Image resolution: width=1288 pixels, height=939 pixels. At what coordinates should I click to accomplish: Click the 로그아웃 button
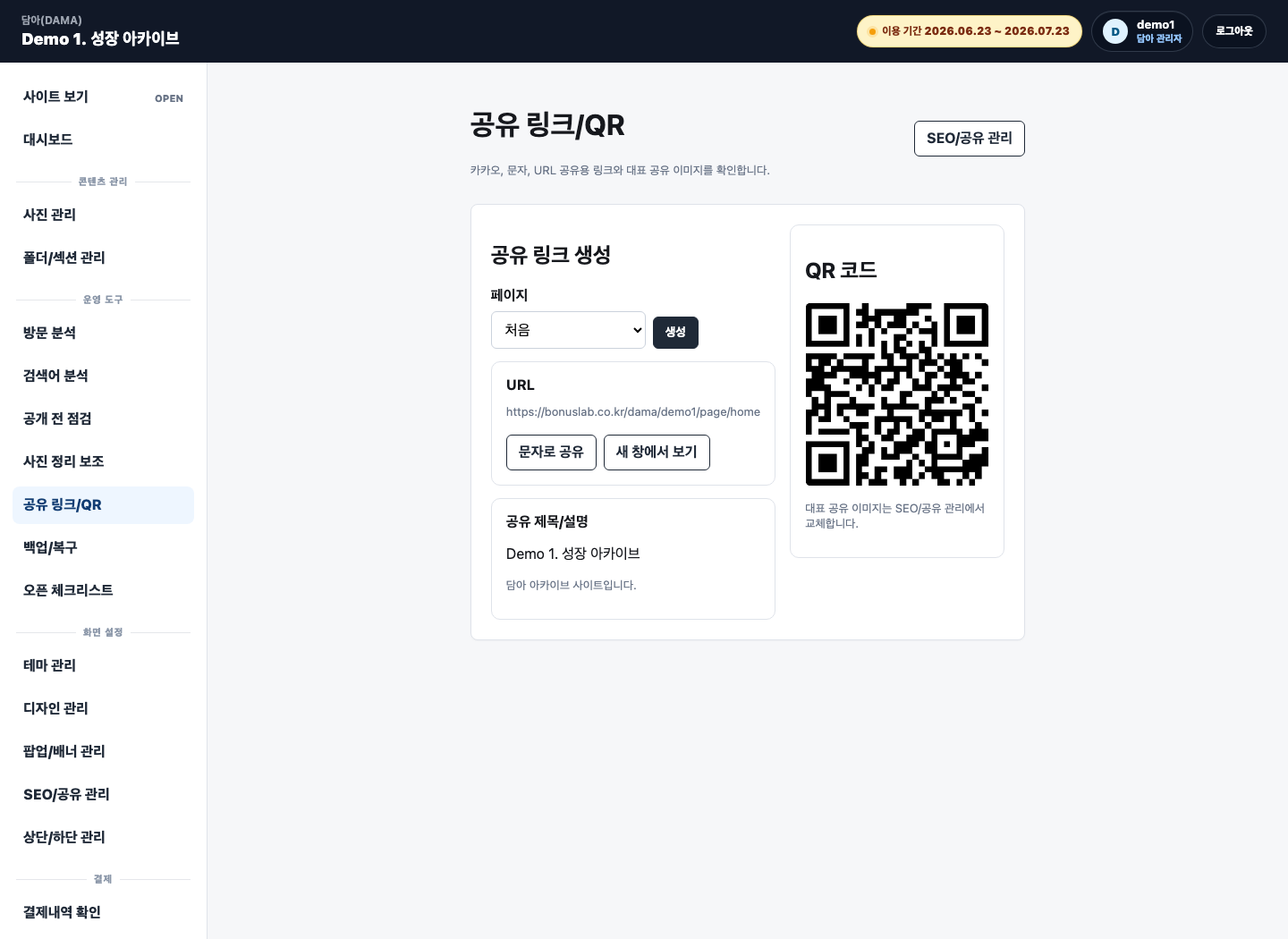[x=1233, y=31]
